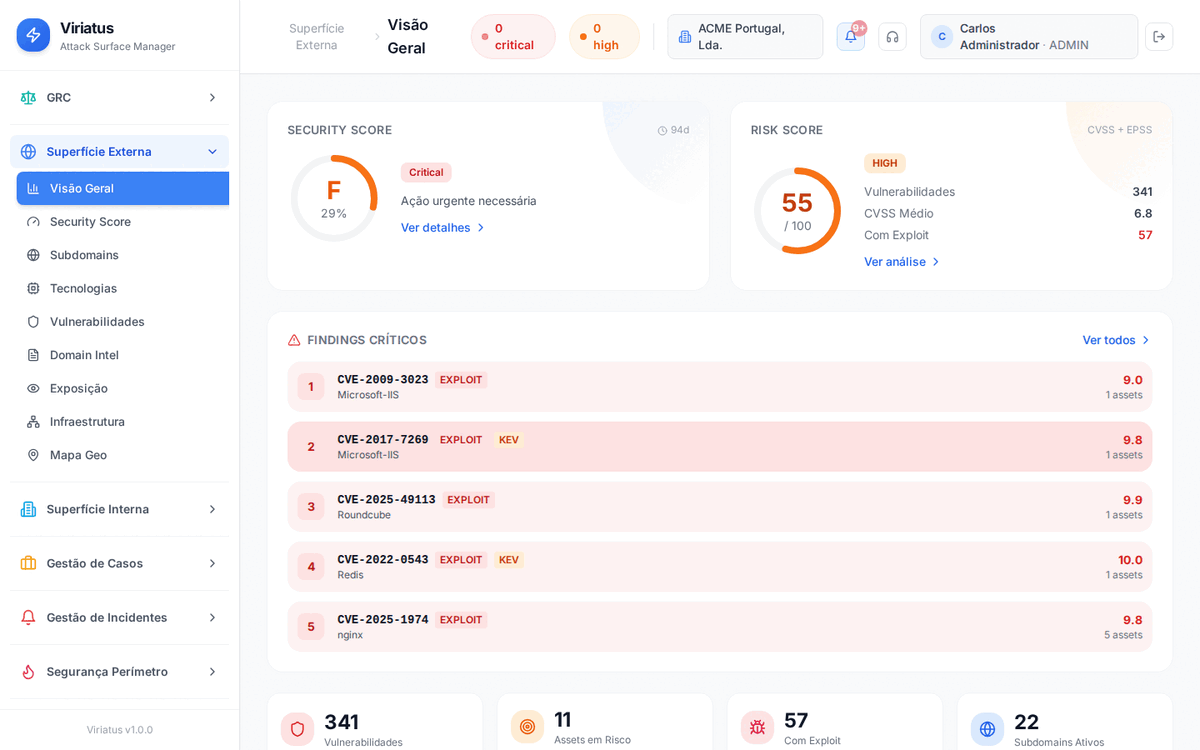Click the 0 critical status badge
Viewport: 1200px width, 750px height.
click(x=513, y=37)
